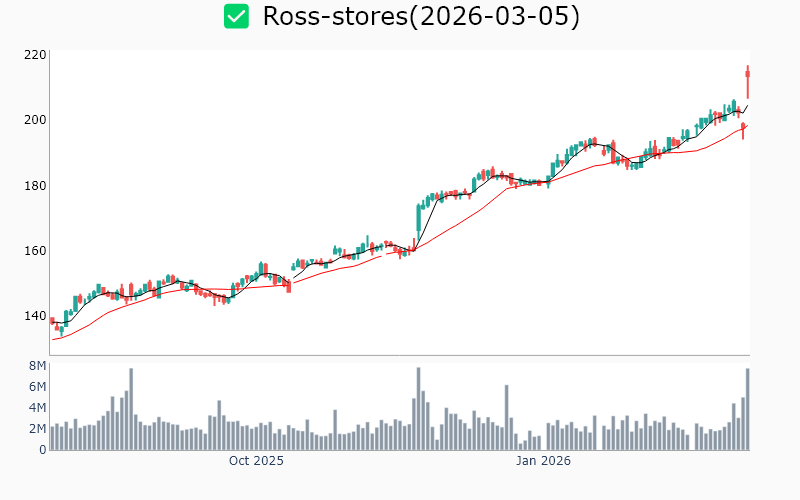The width and height of the screenshot is (800, 500).
Task: Click the 2M volume axis label
Action: [37, 429]
